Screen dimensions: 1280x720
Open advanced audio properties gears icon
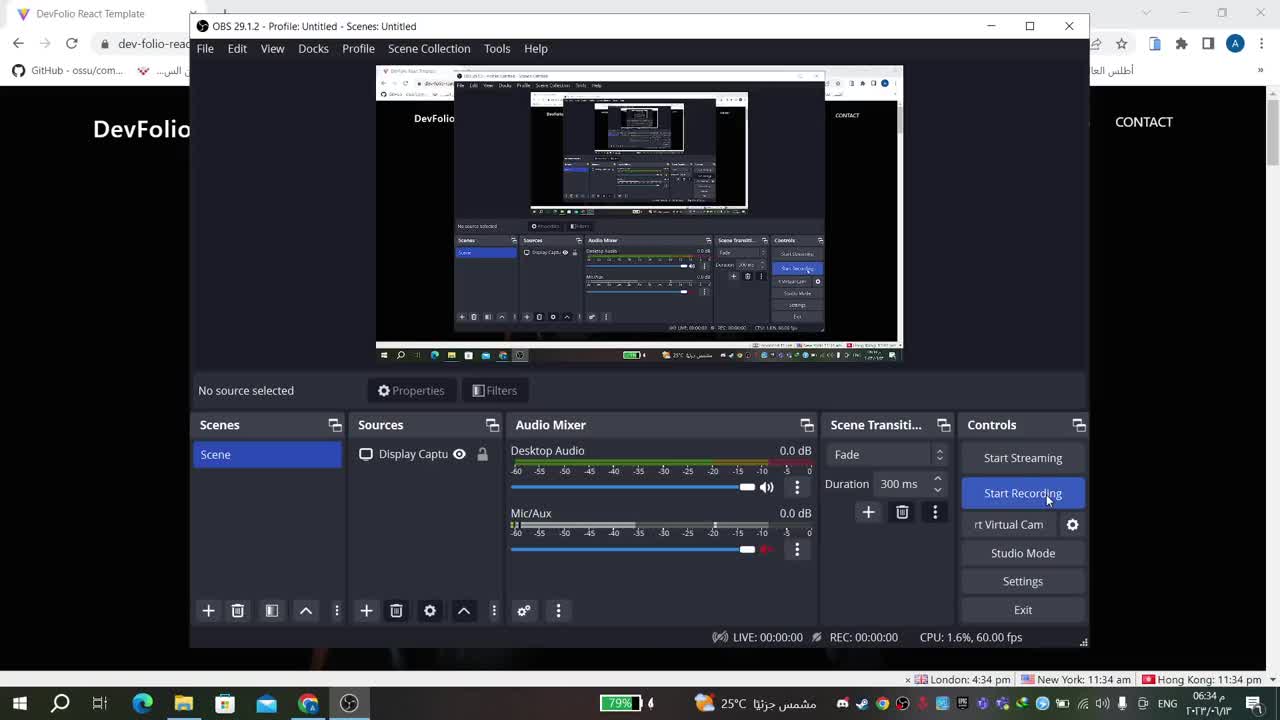click(x=523, y=611)
